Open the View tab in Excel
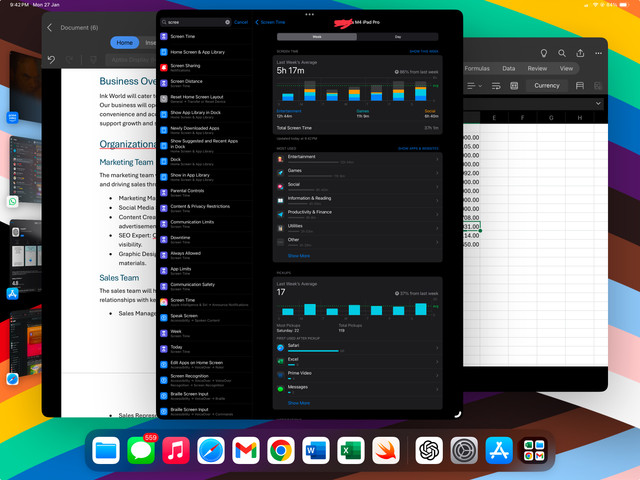The width and height of the screenshot is (640, 480). [x=566, y=68]
